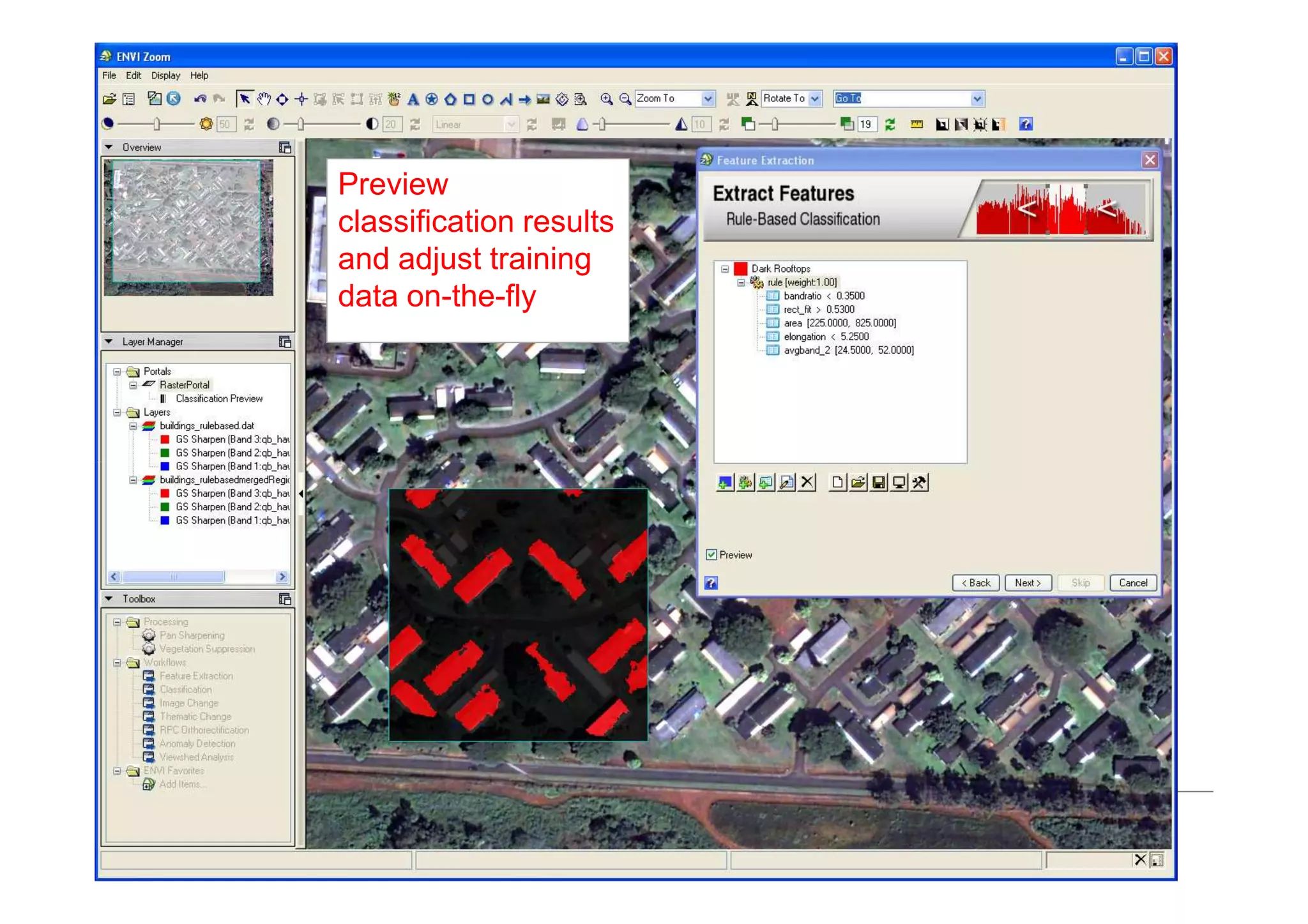The height and width of the screenshot is (924, 1308).
Task: Click the Cancel button
Action: (1133, 583)
